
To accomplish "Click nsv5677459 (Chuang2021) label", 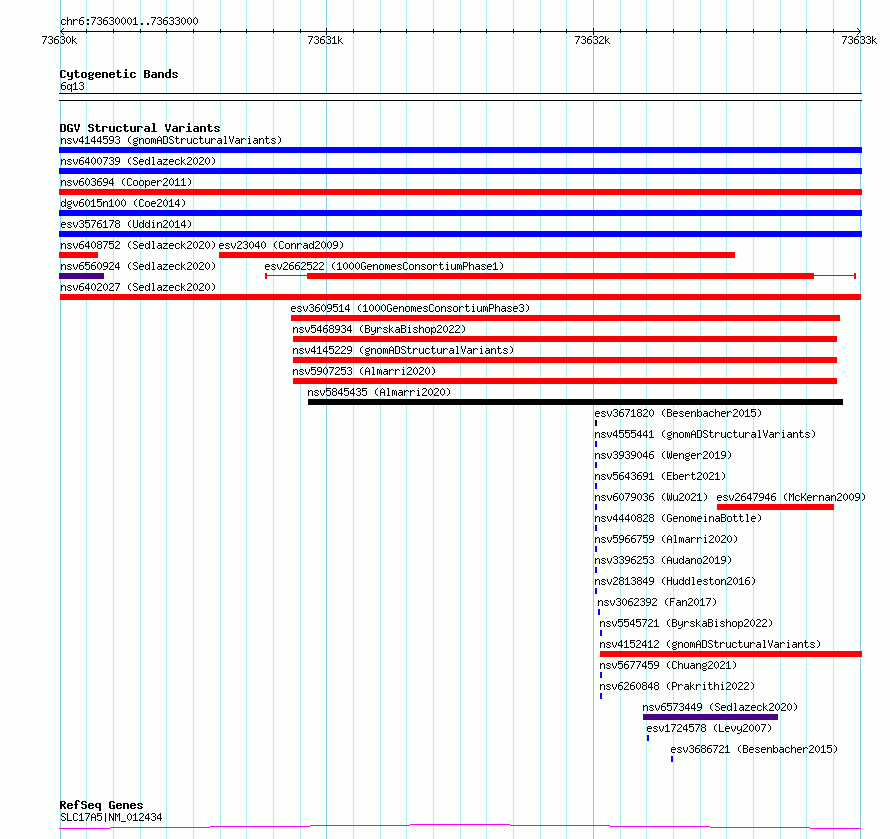I will [x=668, y=665].
